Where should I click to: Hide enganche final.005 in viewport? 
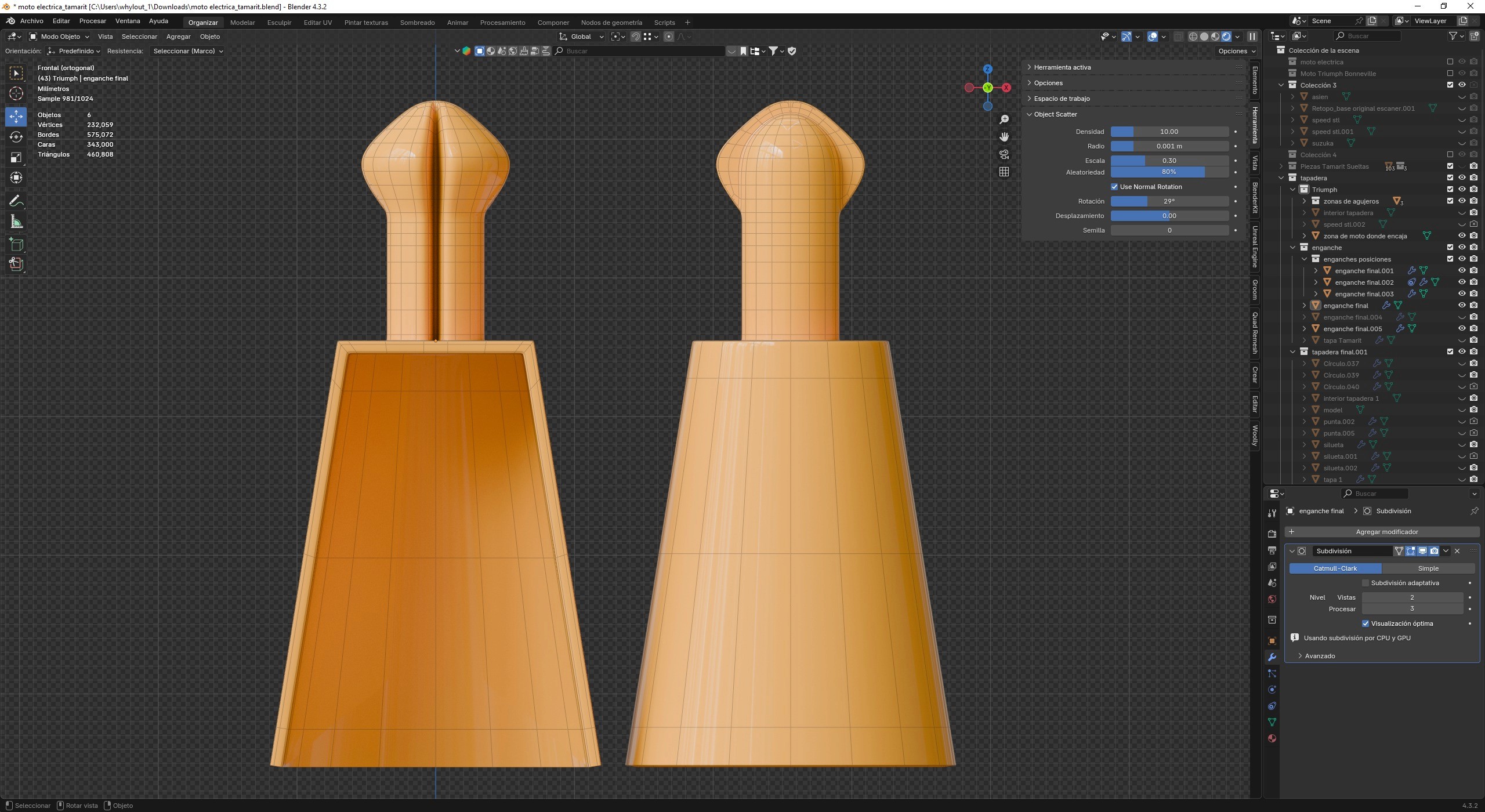1462,329
